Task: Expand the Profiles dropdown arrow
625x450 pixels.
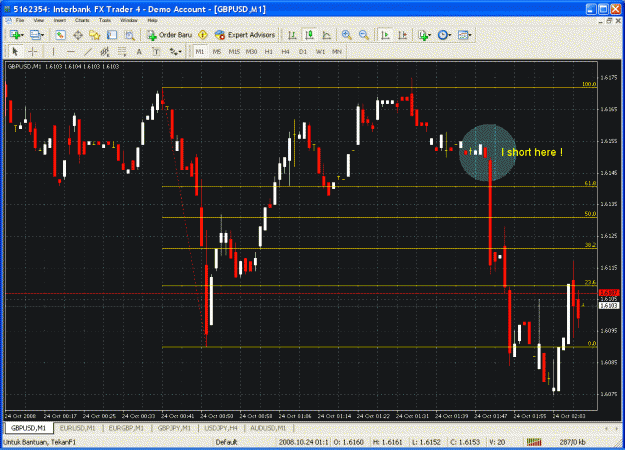Action: tap(42, 35)
